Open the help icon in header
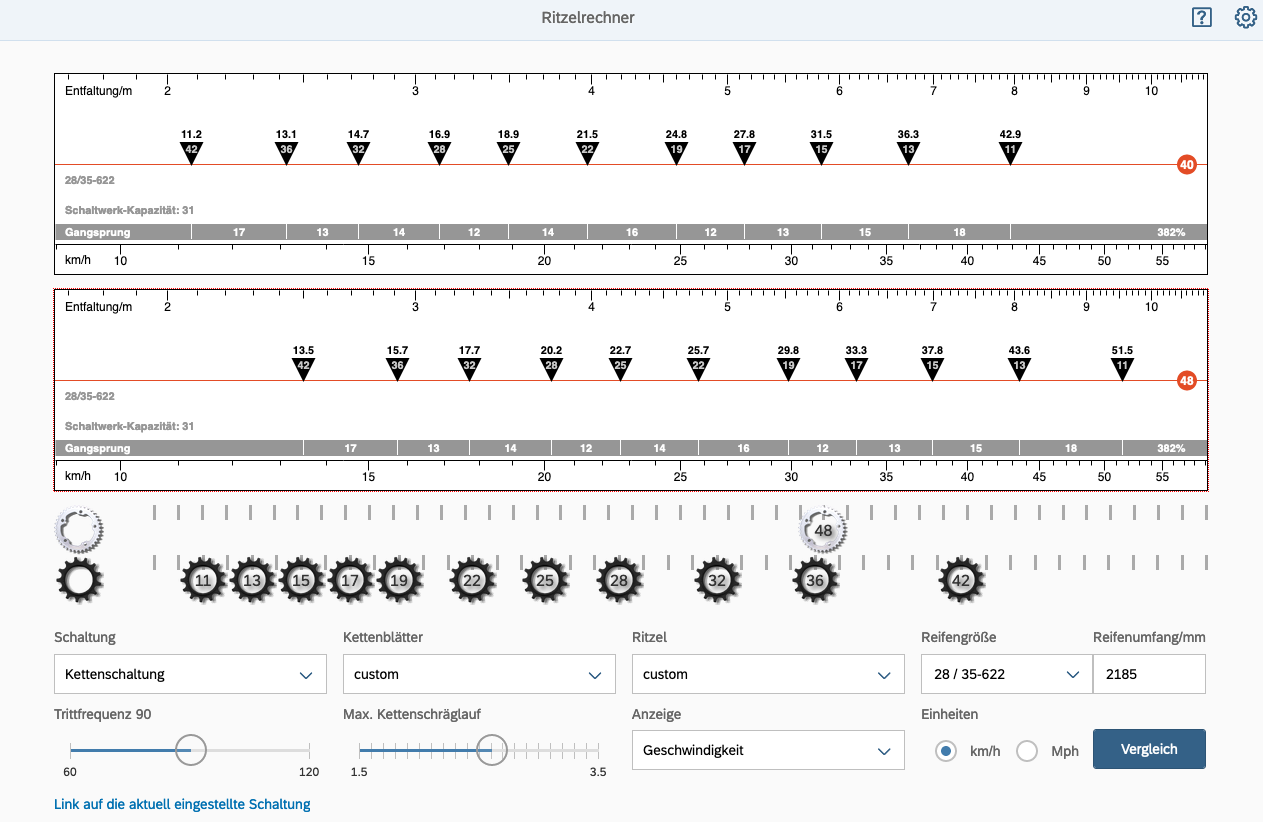This screenshot has width=1263, height=822. point(1201,18)
